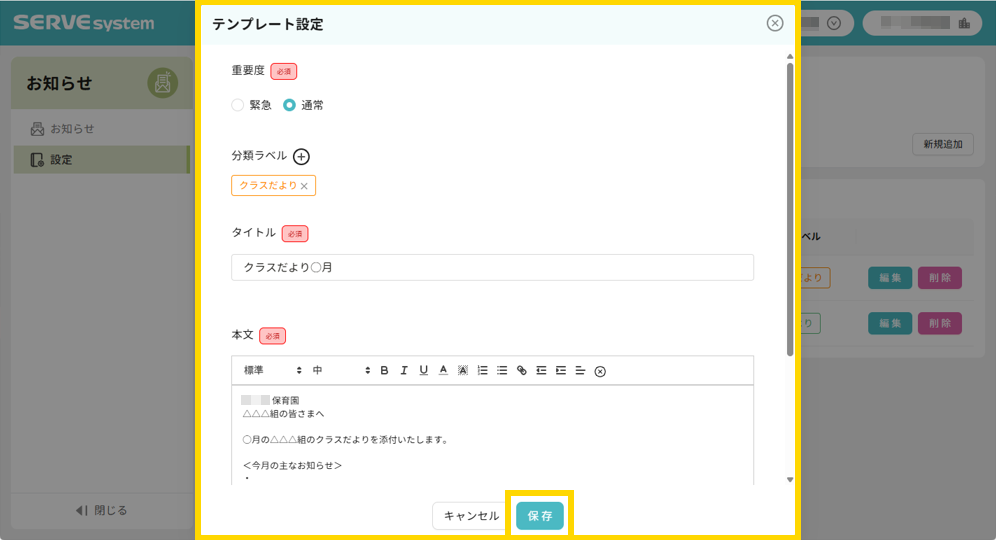Click the 保存 button
This screenshot has height=540, width=996.
(x=540, y=516)
